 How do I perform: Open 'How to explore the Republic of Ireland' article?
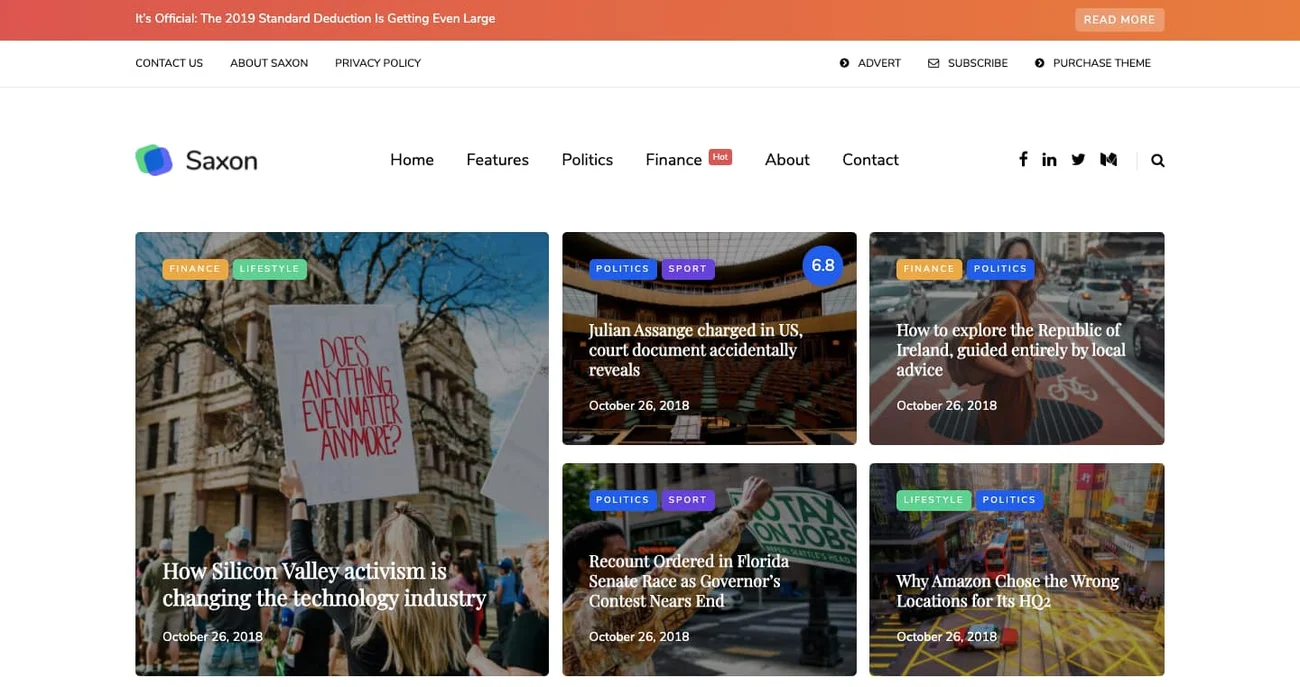1011,349
